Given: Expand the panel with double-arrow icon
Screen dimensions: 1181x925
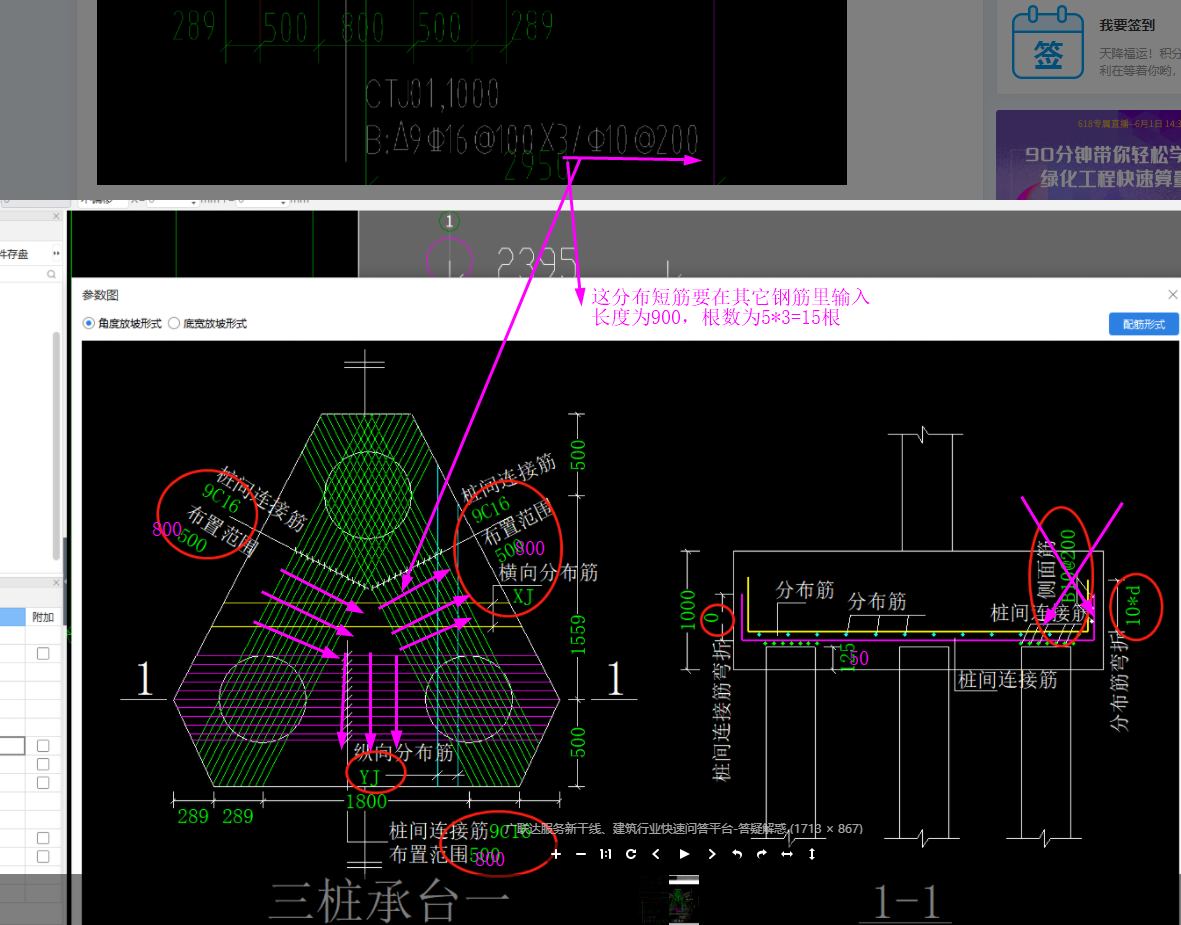Looking at the screenshot, I should [56, 254].
